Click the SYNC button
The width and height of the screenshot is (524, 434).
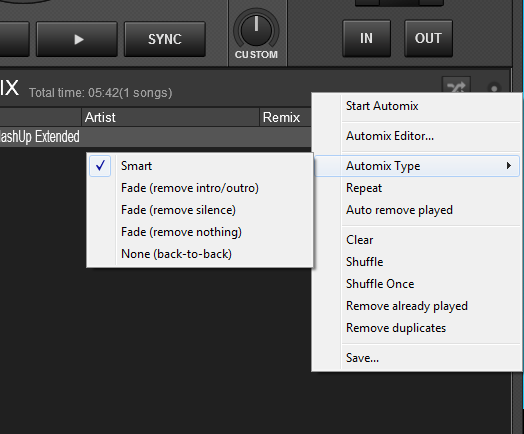(x=165, y=39)
